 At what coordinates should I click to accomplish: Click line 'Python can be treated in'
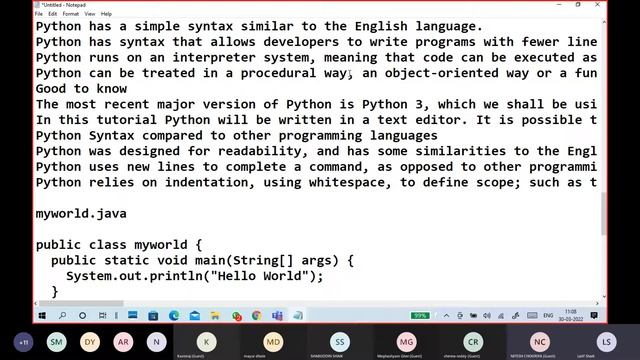pyautogui.click(x=316, y=73)
